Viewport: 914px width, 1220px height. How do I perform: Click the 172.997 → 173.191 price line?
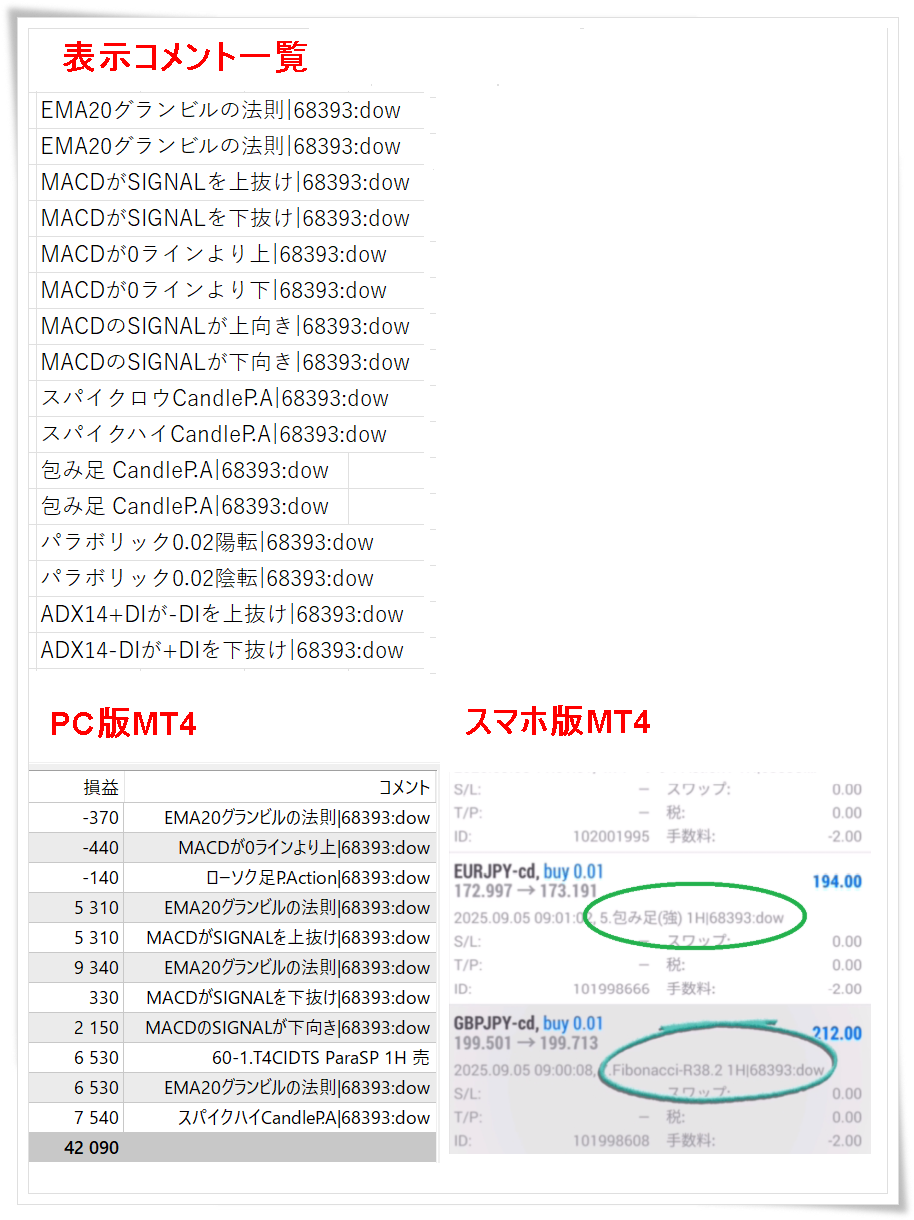pyautogui.click(x=524, y=891)
